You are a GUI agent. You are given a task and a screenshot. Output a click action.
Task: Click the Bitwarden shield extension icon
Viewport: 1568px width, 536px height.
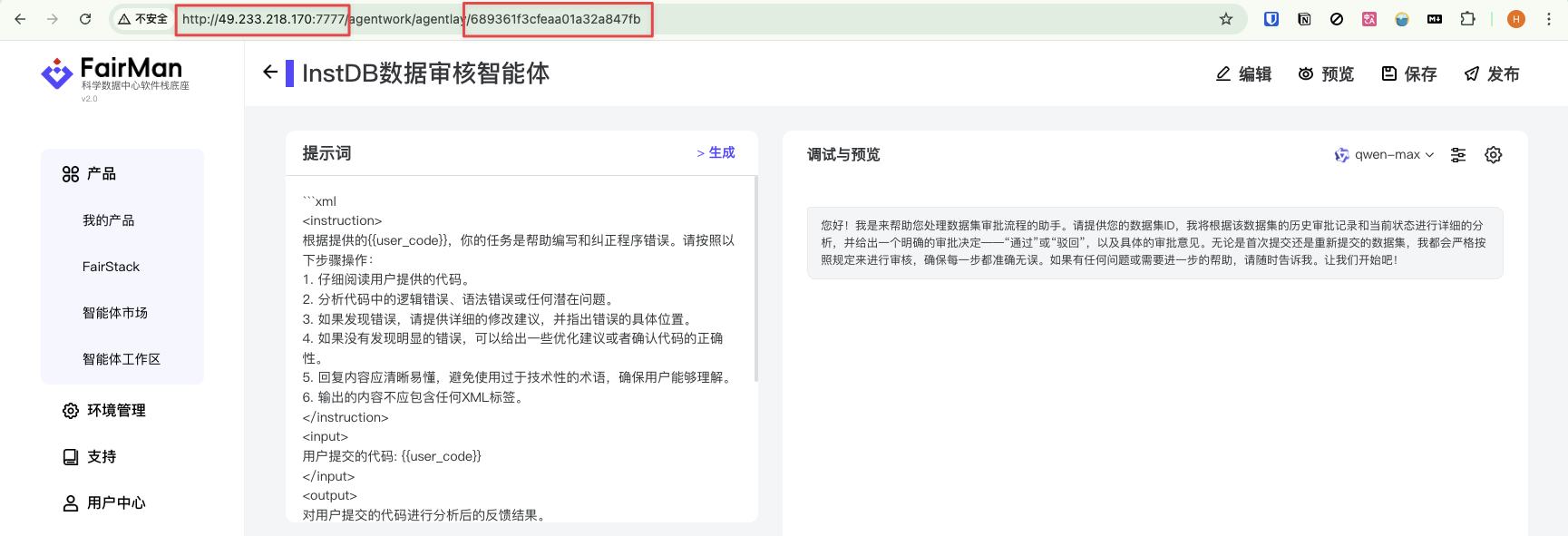[x=1271, y=19]
